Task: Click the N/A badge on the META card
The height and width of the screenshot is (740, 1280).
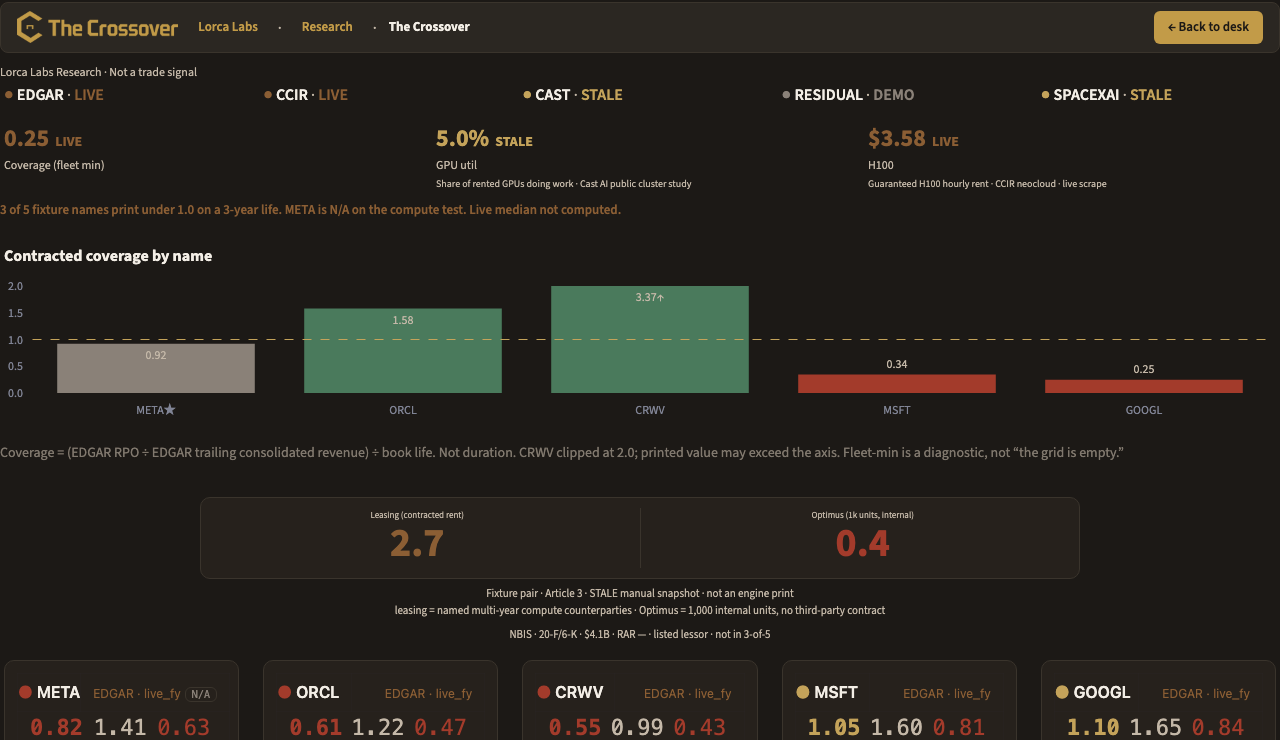Action: (202, 694)
